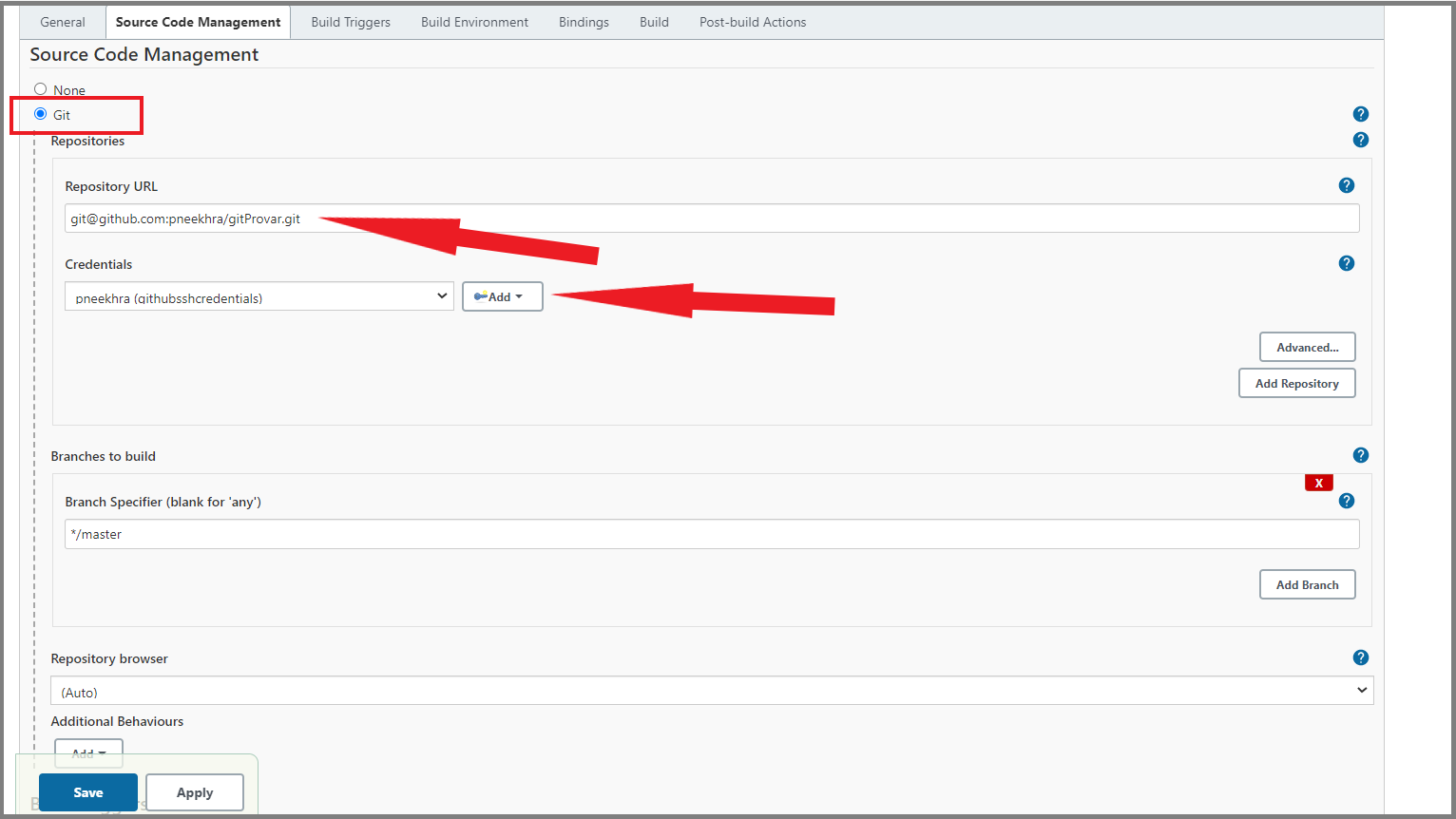
Task: Go to the Build Triggers tab
Action: [x=351, y=22]
